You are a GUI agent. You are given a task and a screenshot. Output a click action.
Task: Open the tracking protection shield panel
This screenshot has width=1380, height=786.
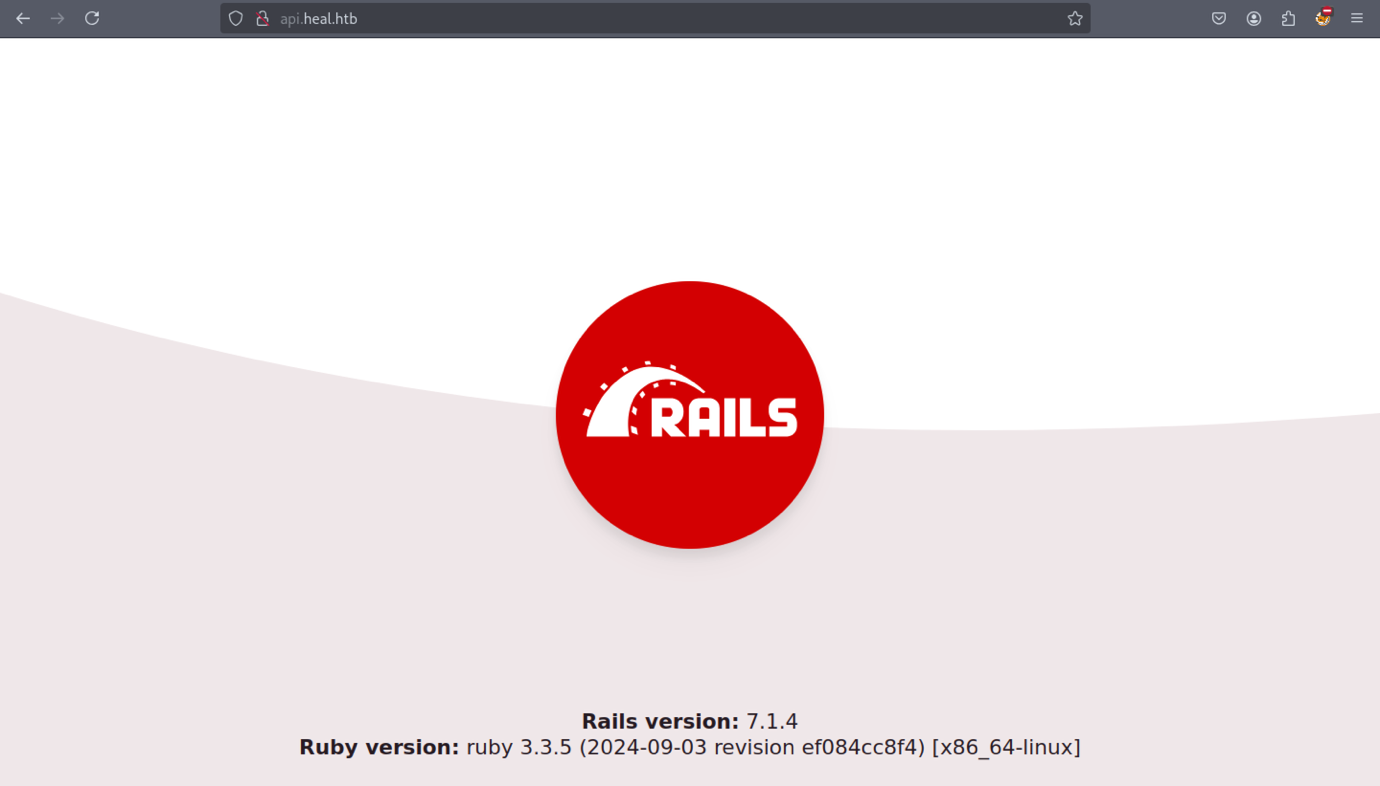(x=236, y=18)
